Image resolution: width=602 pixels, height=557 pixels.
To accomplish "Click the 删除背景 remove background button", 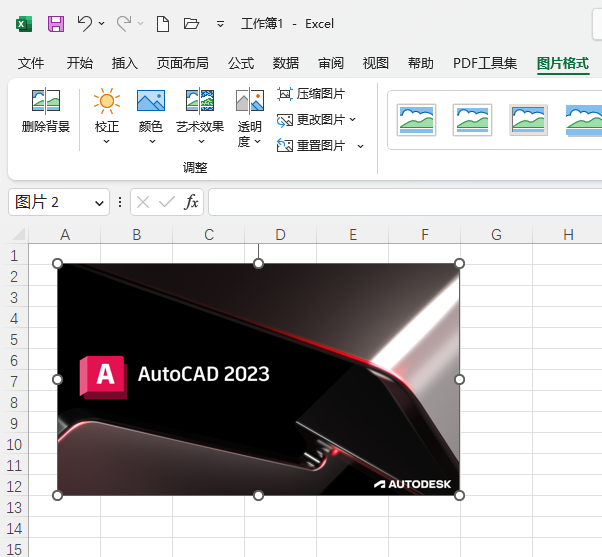I will [x=46, y=110].
